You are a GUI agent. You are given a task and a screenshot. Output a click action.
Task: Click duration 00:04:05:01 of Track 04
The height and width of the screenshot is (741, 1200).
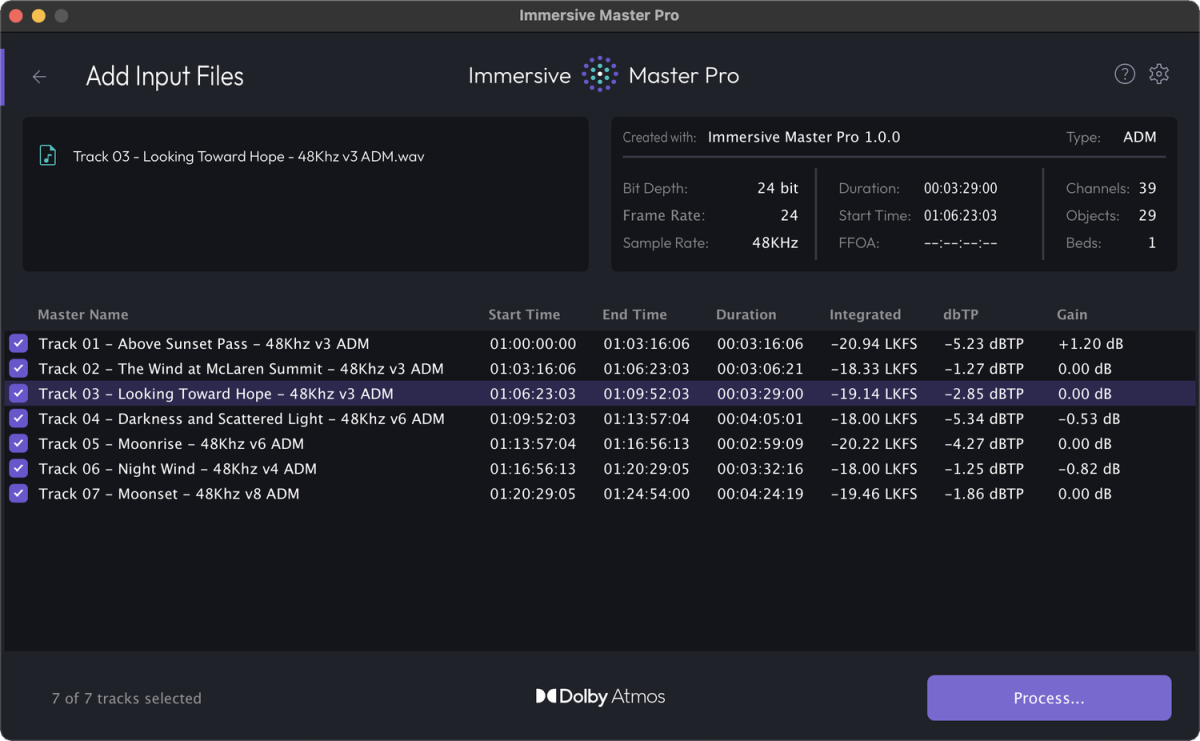[x=759, y=418]
